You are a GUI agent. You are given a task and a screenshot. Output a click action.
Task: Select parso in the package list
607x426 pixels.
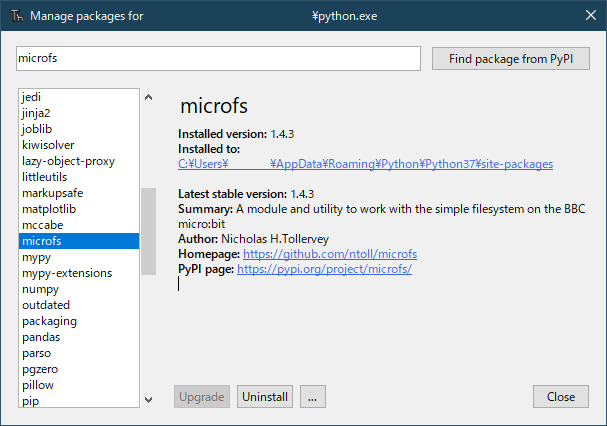tap(79, 353)
